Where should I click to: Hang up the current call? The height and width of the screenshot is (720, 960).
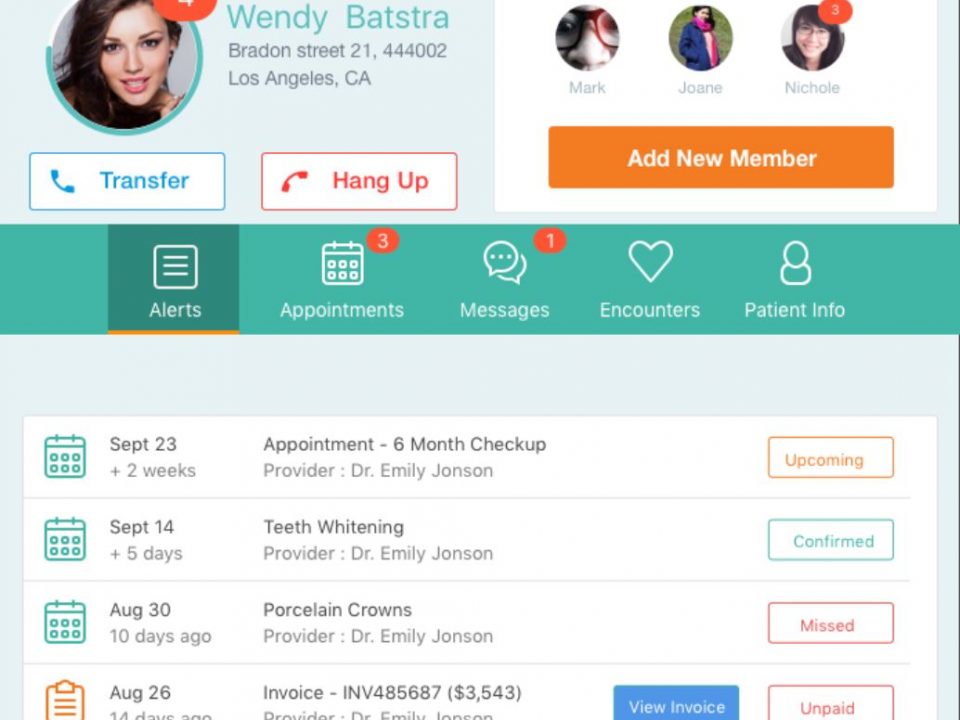click(x=359, y=181)
